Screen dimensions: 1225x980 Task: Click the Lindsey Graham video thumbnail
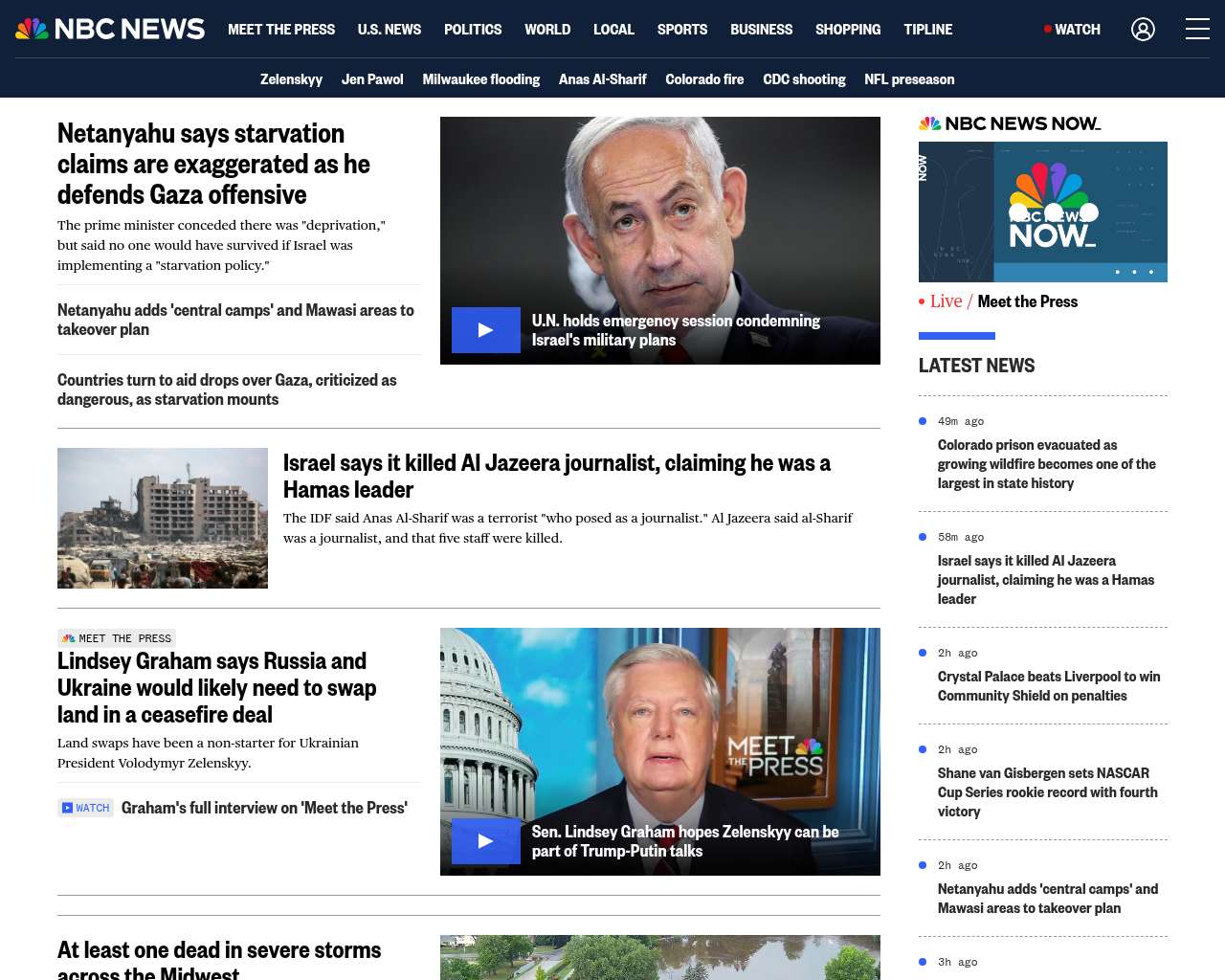pyautogui.click(x=660, y=751)
